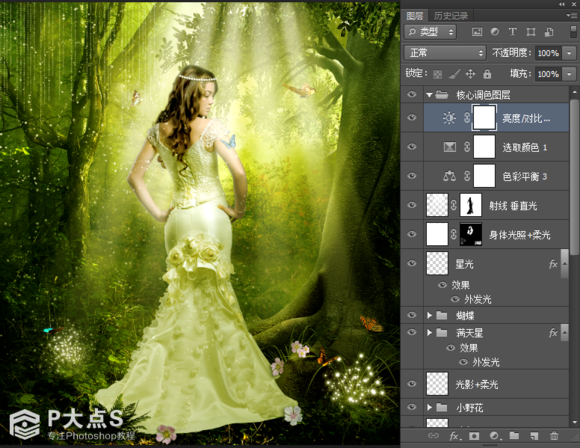Collapse the panel with double-arrow icon
Screen dimensions: 580x448
[562, 4]
